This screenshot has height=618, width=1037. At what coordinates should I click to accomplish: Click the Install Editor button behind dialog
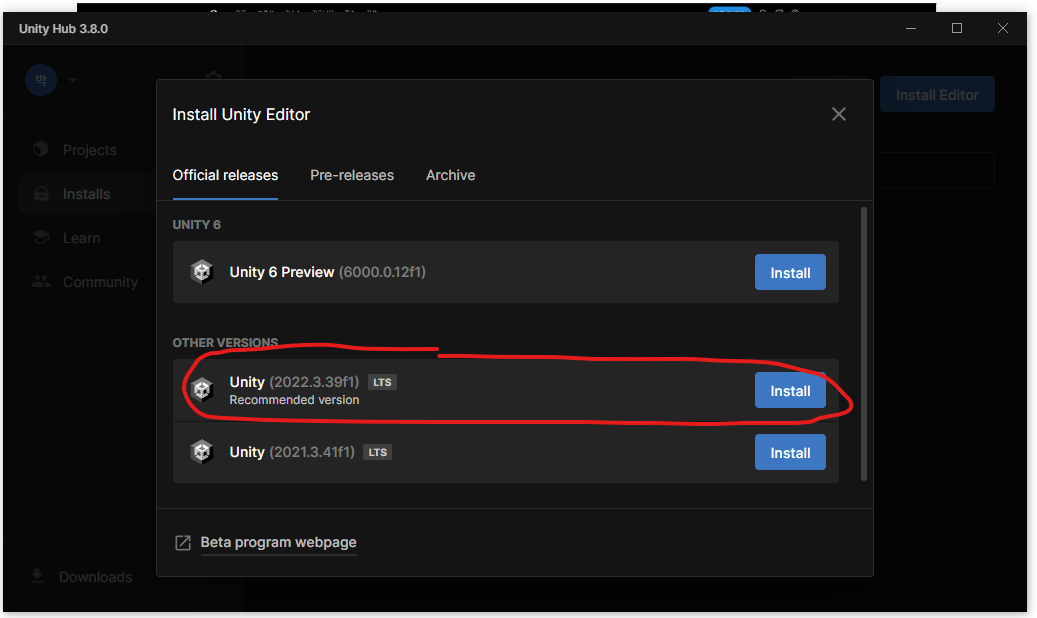coord(936,95)
